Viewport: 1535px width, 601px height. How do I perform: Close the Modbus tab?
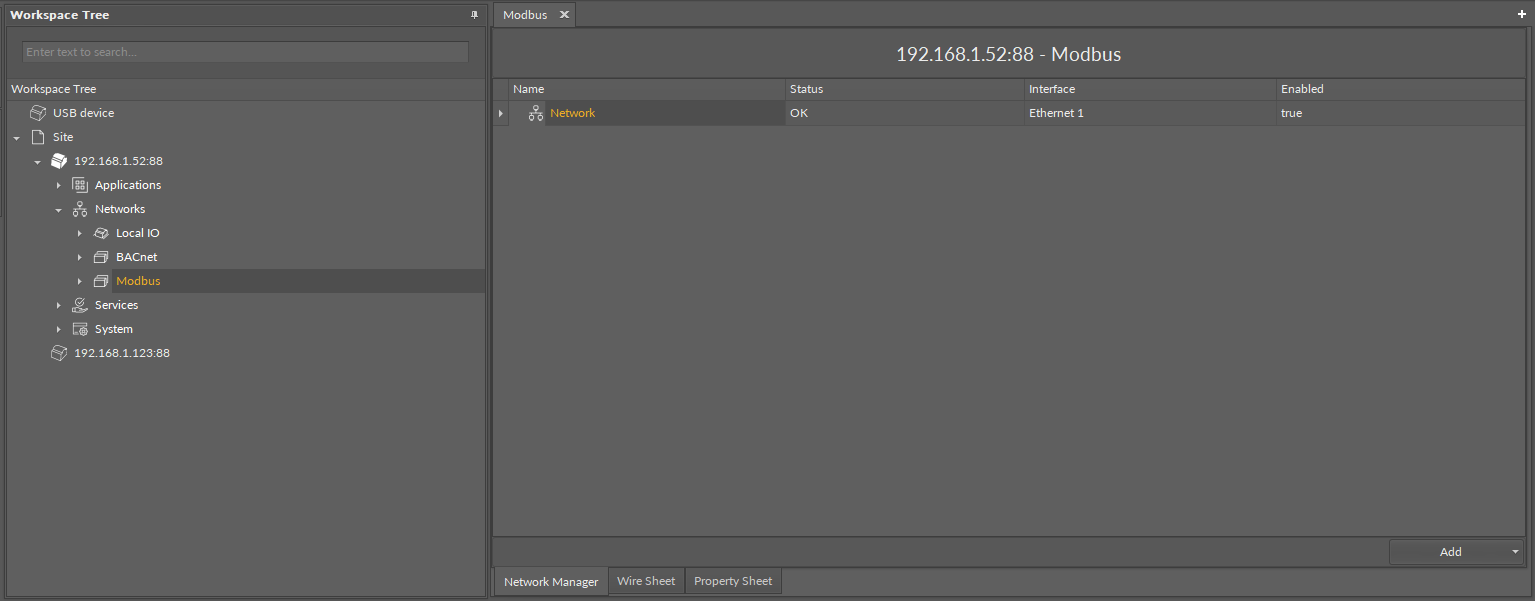tap(564, 15)
